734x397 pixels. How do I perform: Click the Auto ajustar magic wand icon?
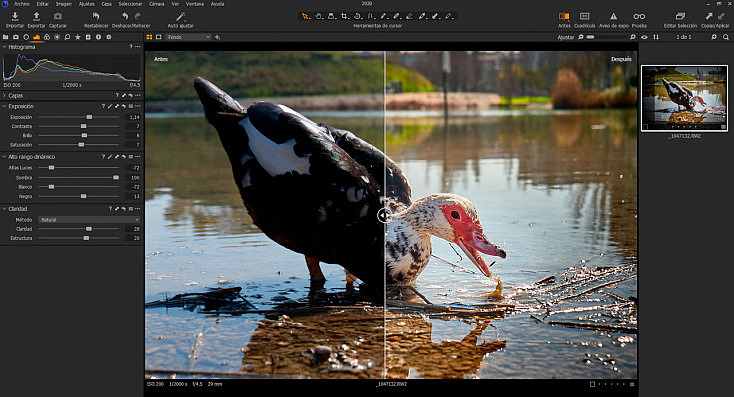pos(180,16)
